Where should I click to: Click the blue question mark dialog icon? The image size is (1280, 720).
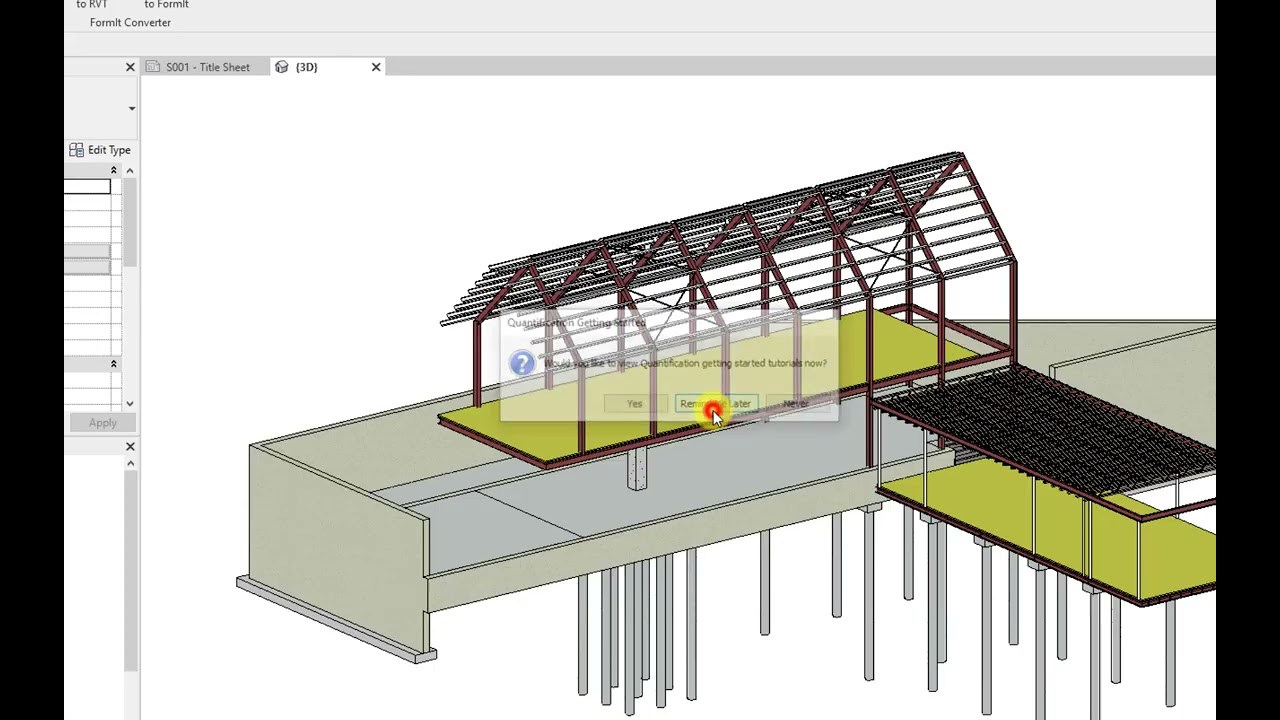click(522, 363)
